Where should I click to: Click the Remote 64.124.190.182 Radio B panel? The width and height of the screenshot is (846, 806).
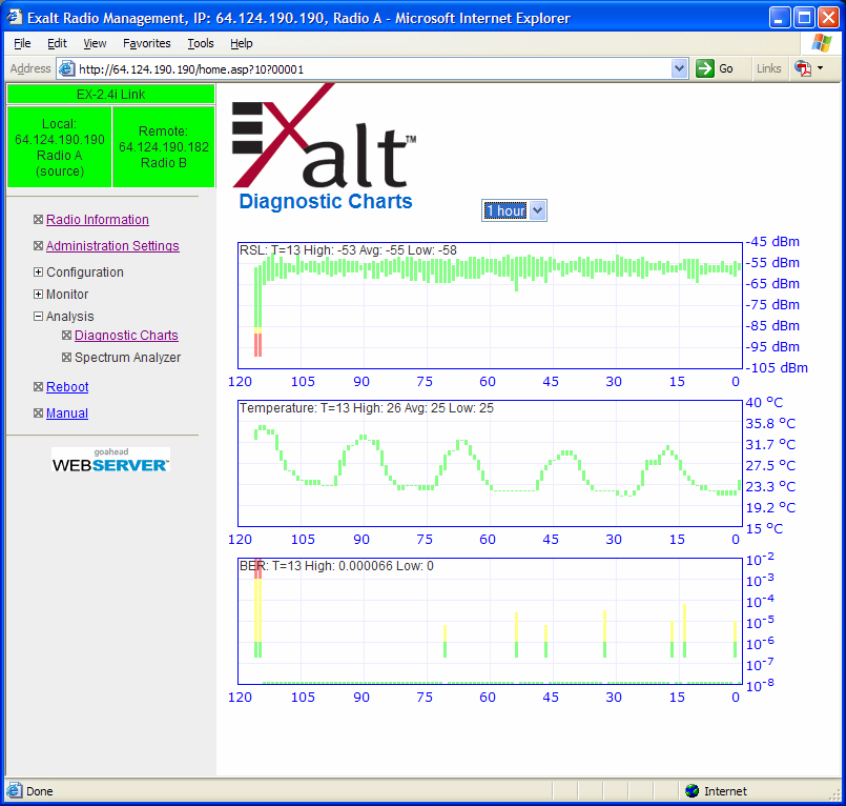(x=163, y=147)
